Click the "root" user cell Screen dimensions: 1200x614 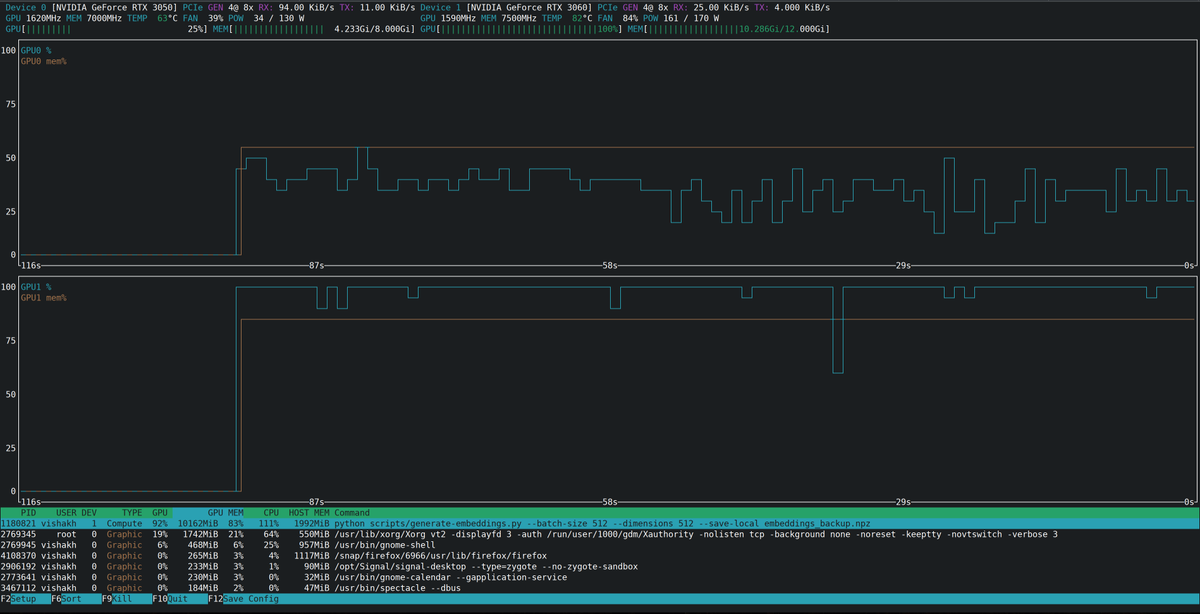(x=66, y=534)
